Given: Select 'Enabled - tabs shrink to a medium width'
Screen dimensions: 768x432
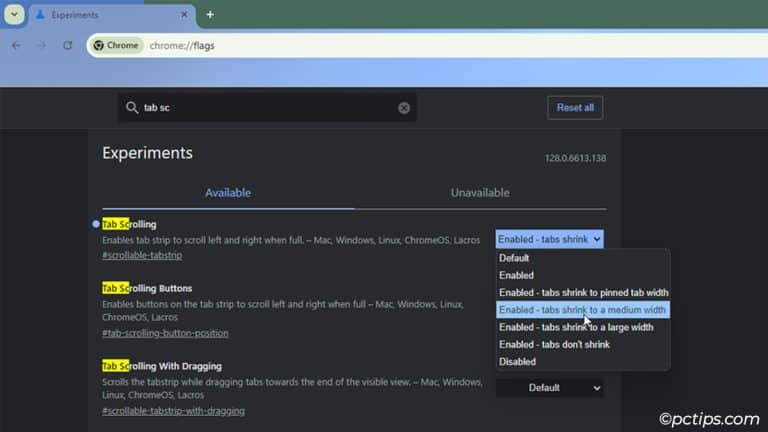Looking at the screenshot, I should (x=582, y=310).
